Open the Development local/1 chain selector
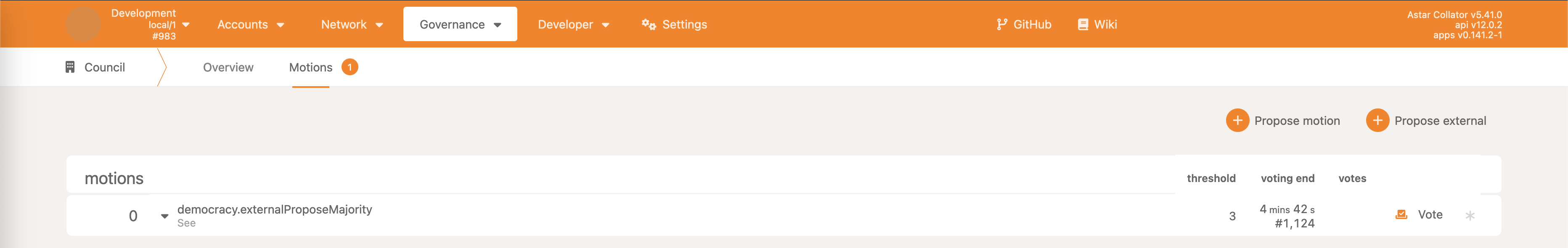The image size is (1568, 248). (150, 24)
